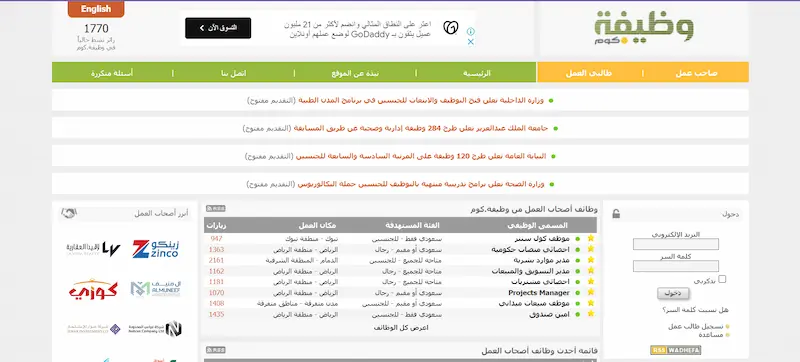The width and height of the screenshot is (800, 362).
Task: Open the help (مساعدة) link in the login panel
Action: tap(711, 335)
